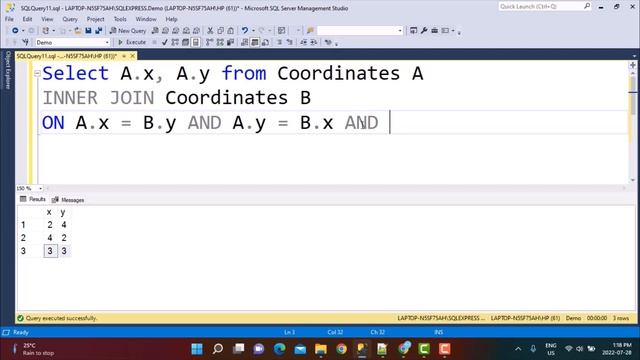Viewport: 640px width, 360px height.
Task: Open the Database Engine Query icon
Action: pyautogui.click(x=155, y=31)
